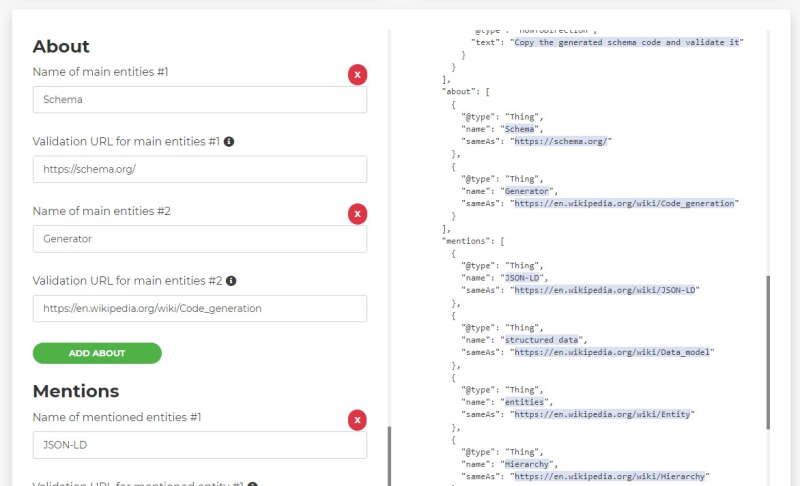
Task: Click 'Validation URL for main entities #2' label
Action: tap(128, 280)
